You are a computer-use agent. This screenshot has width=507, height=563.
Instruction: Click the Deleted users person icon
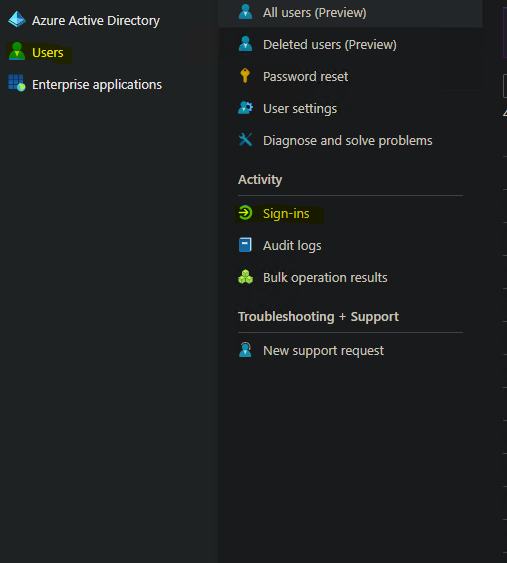tap(246, 44)
